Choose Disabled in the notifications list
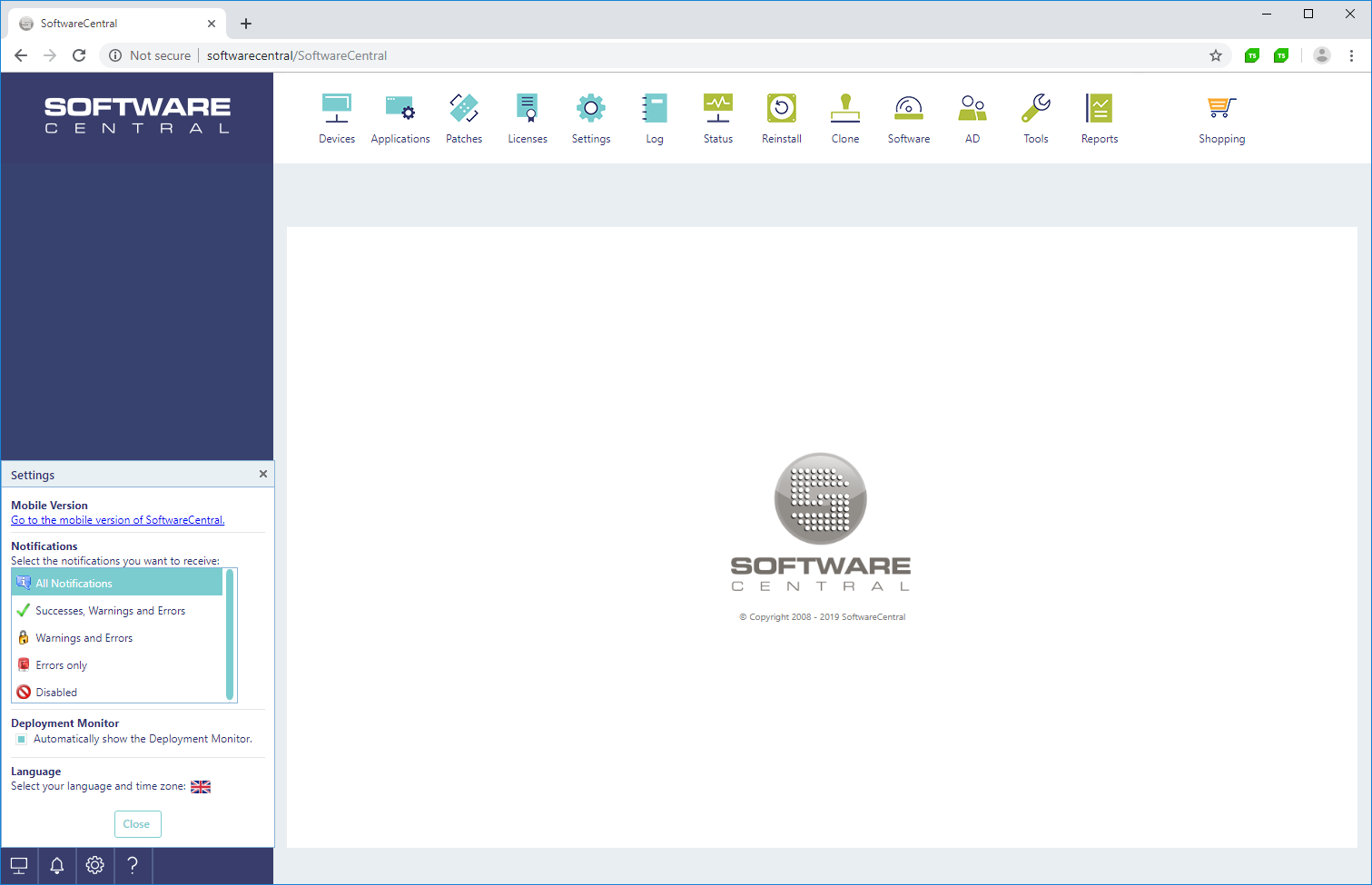The height and width of the screenshot is (885, 1372). pyautogui.click(x=56, y=693)
